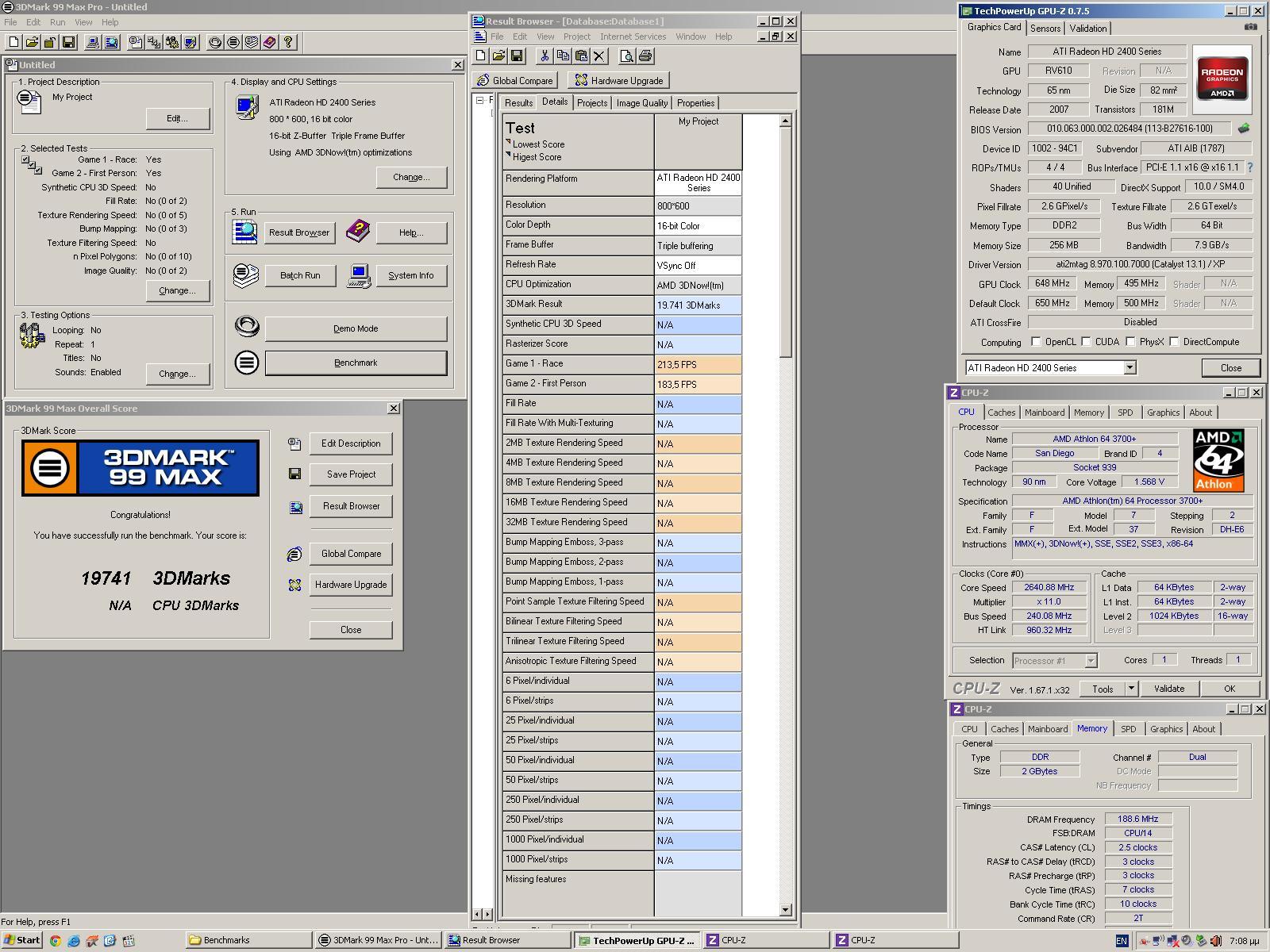Screen dimensions: 1270x952
Task: Click Close button in GPU-Z window
Action: (x=1230, y=367)
